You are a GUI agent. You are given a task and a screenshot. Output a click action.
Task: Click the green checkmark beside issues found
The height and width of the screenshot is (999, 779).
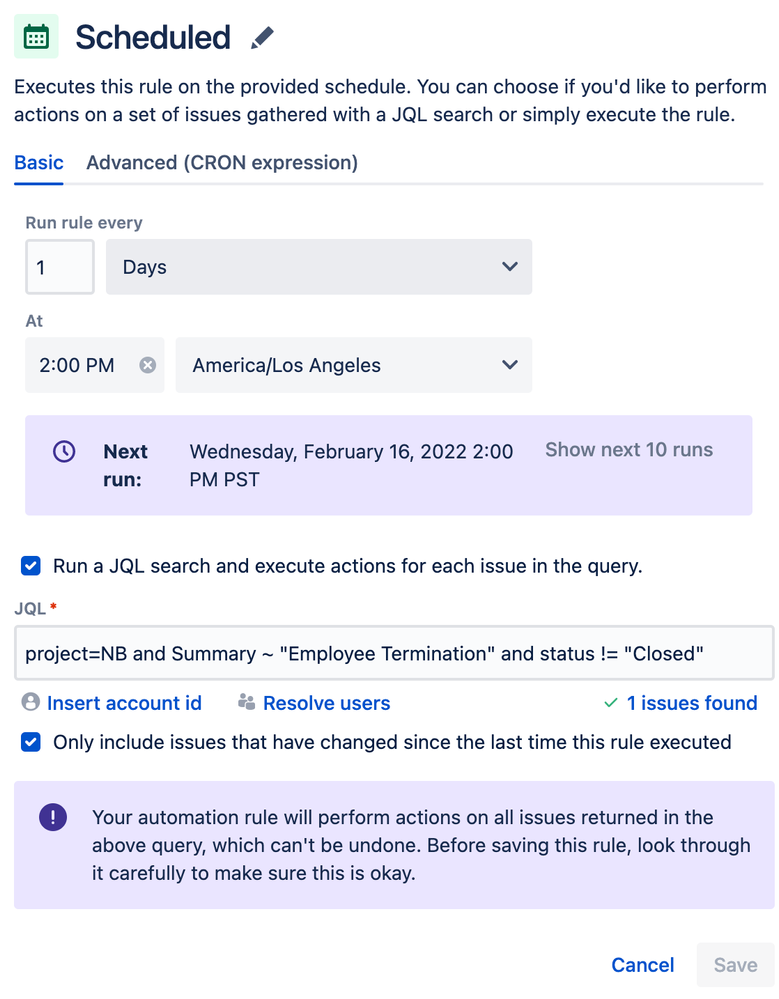(x=611, y=703)
